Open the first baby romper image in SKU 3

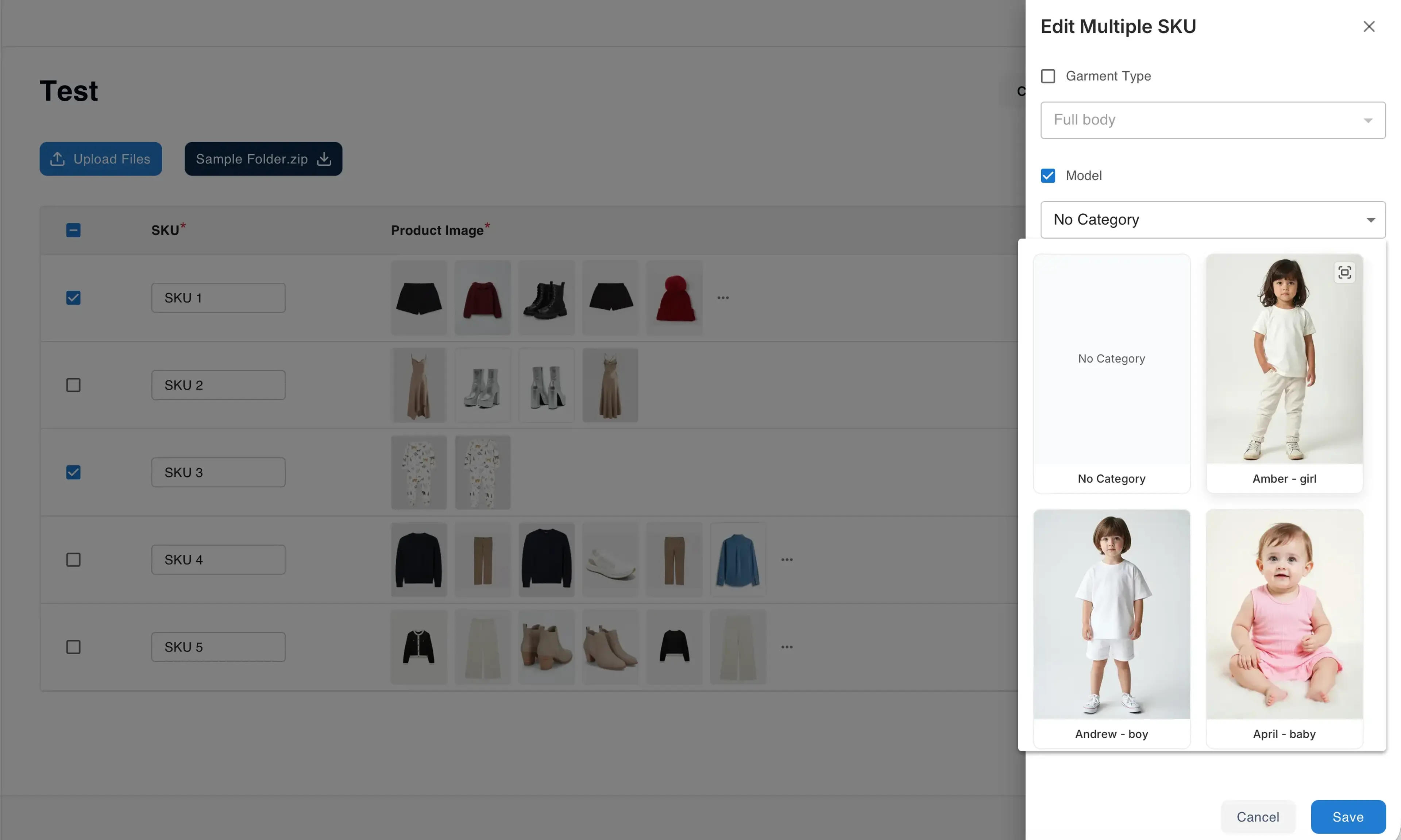[x=419, y=472]
